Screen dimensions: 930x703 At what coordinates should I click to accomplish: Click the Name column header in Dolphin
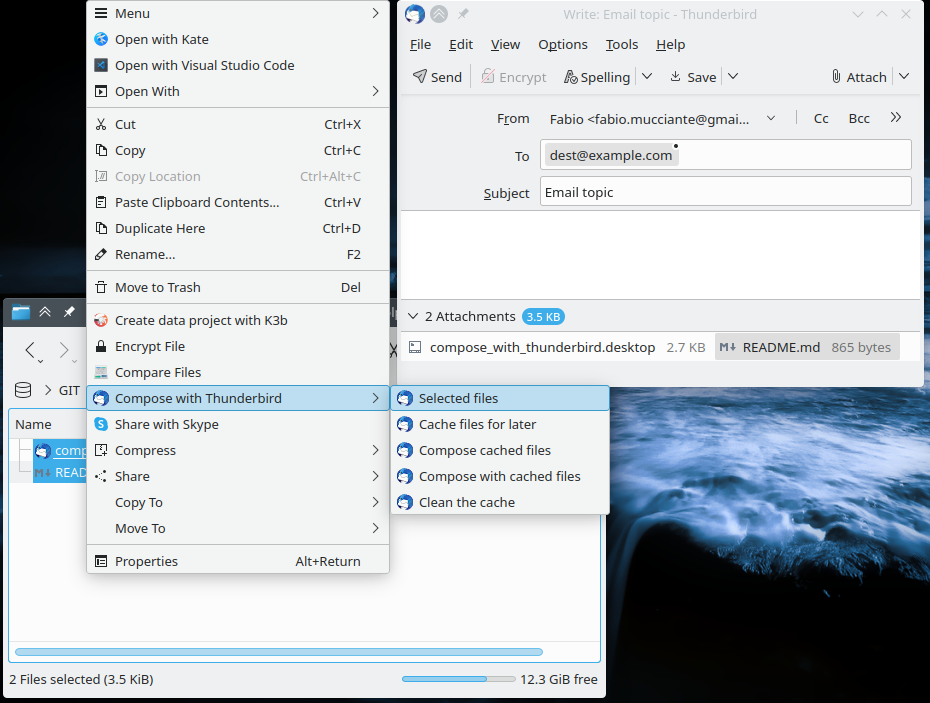pyautogui.click(x=33, y=425)
